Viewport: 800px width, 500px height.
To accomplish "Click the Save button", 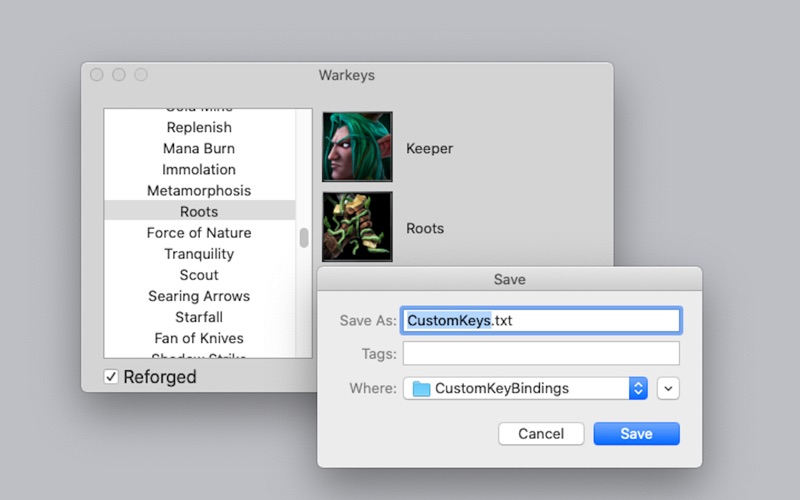I will 636,434.
